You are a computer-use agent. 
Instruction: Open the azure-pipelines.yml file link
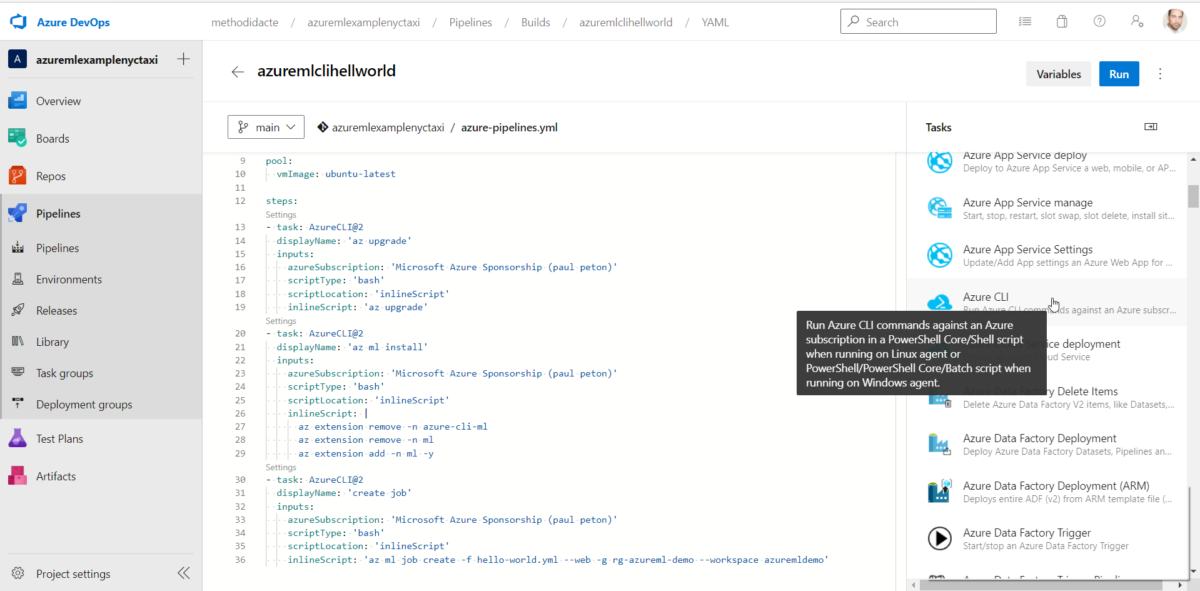coord(508,127)
